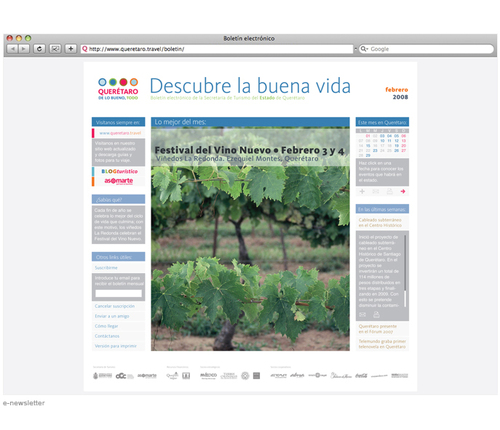
Task: Go back with the browser back arrow
Action: point(12,49)
